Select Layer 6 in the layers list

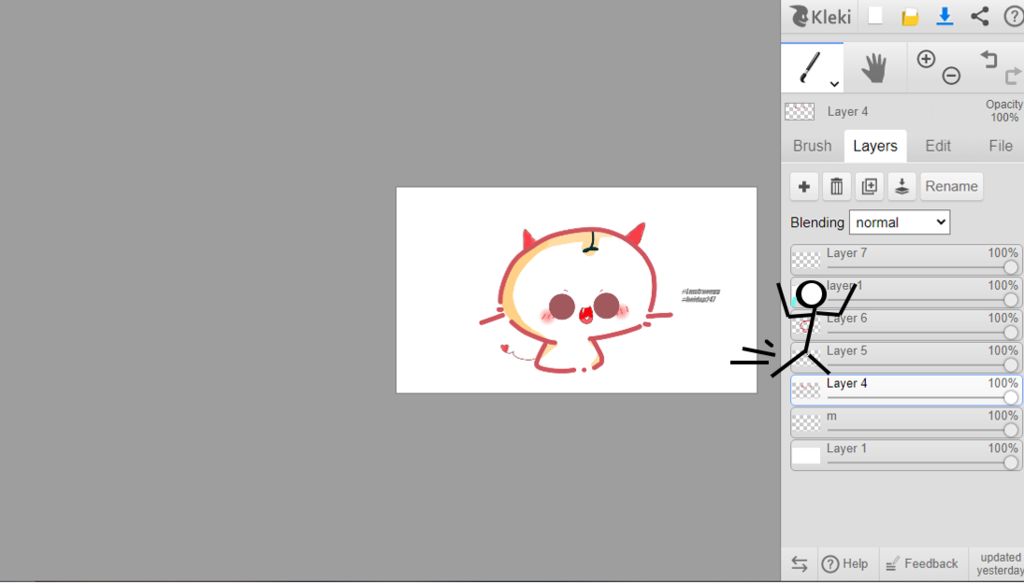(906, 325)
